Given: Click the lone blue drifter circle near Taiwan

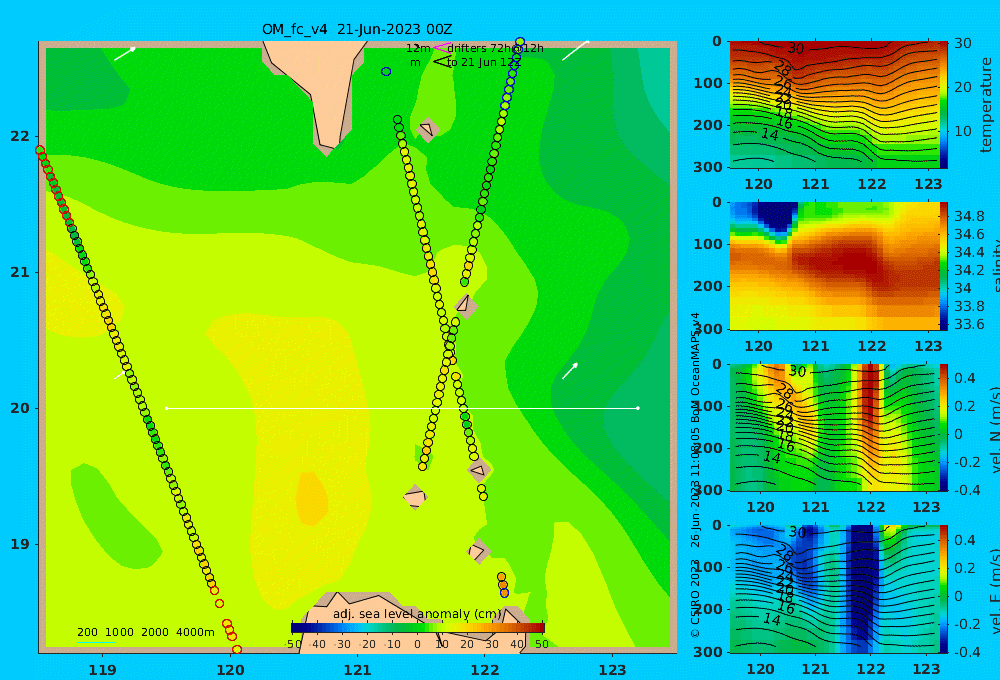Looking at the screenshot, I should tap(386, 71).
